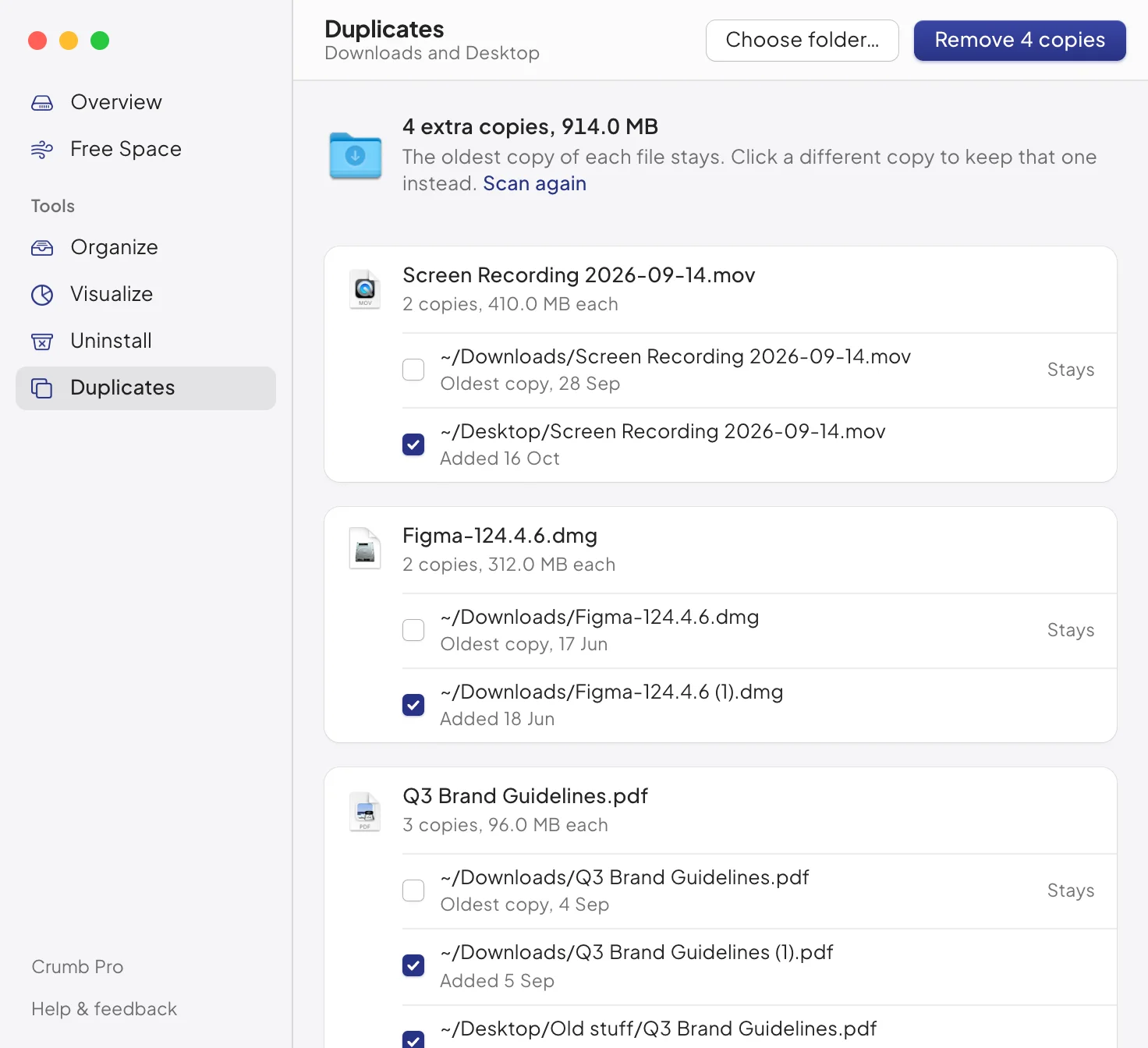Click 'Oldest copy, 17 Jun' text
The image size is (1148, 1048).
point(524,644)
